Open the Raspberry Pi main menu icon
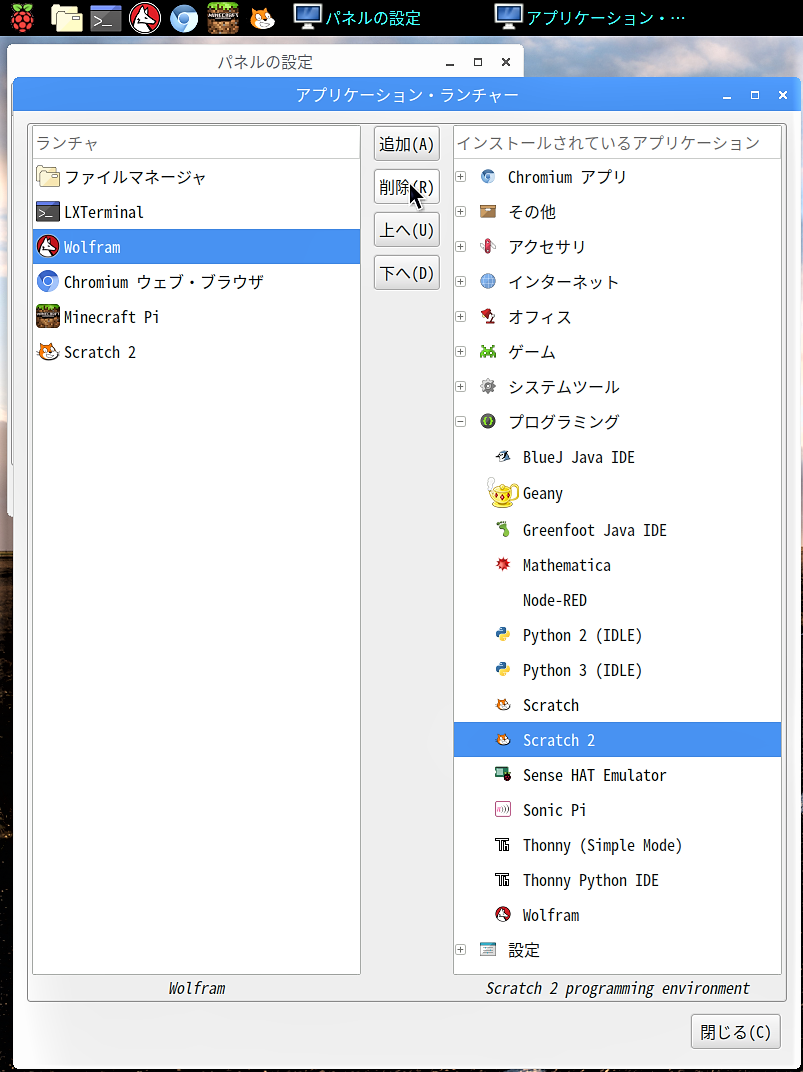Screen dimensions: 803x1072 click(x=23, y=18)
